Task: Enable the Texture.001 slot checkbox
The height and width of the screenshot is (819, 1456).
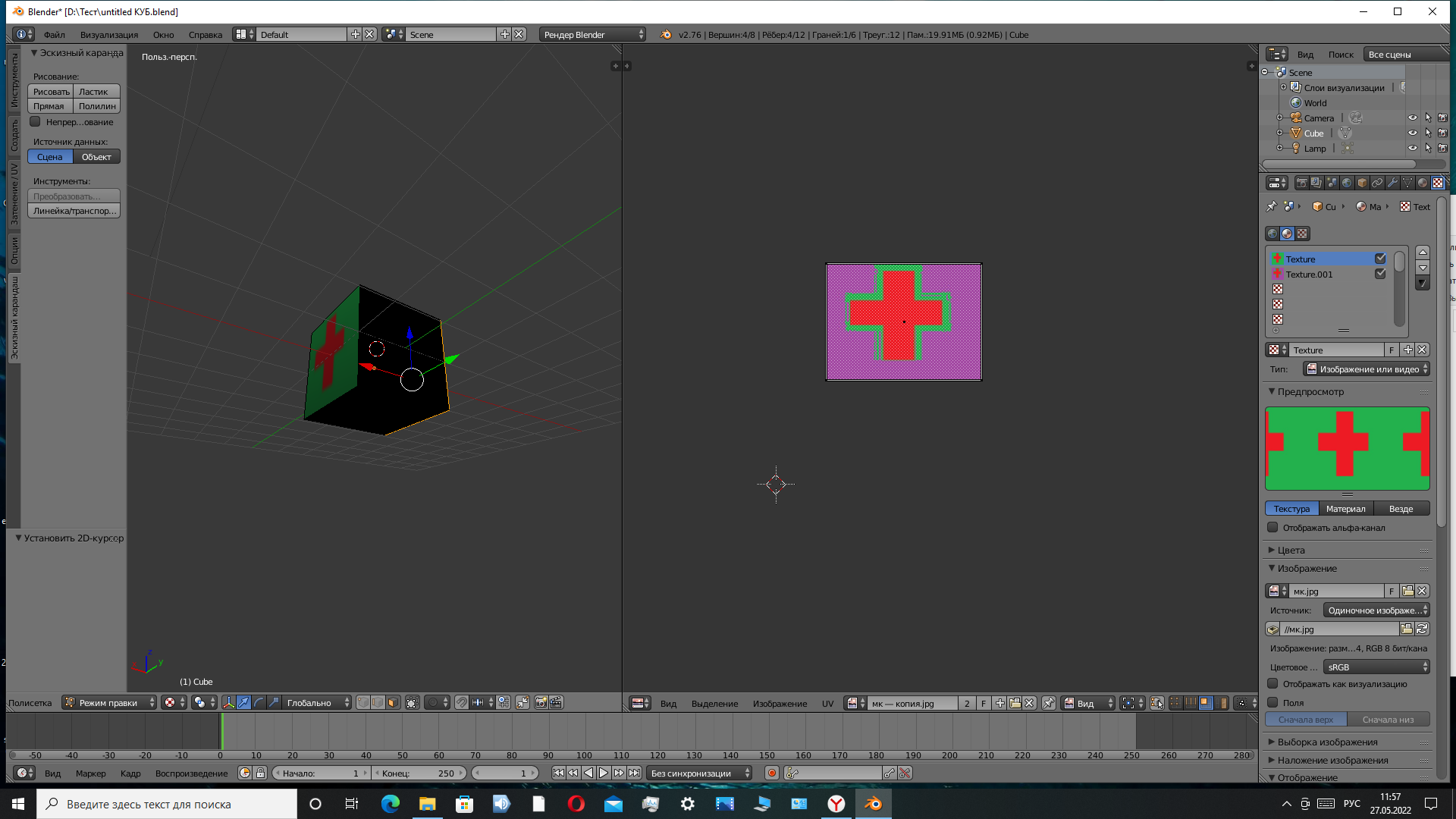Action: click(x=1380, y=274)
